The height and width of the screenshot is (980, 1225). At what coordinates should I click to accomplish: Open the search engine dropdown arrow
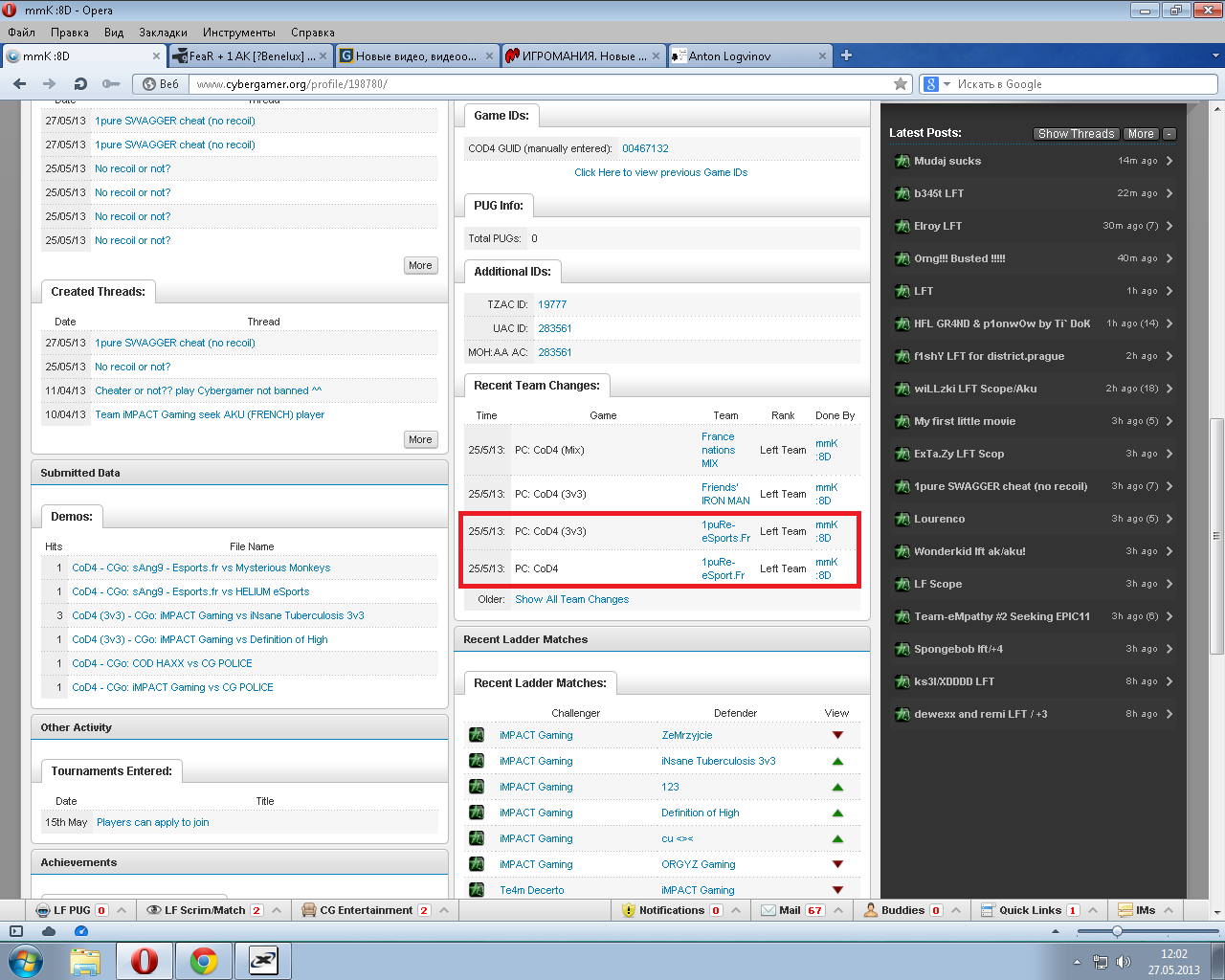tap(947, 84)
